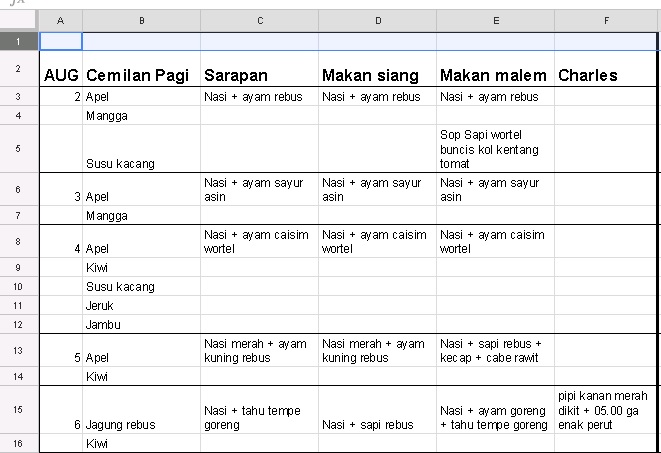
Task: Select column A header
Action: 61,21
